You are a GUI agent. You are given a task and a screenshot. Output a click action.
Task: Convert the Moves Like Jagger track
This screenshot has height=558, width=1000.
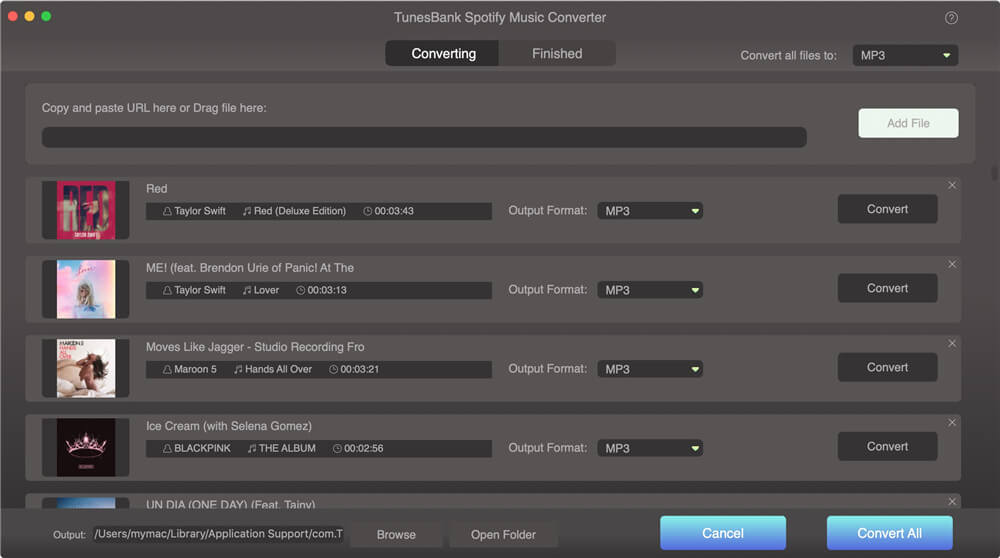(887, 367)
